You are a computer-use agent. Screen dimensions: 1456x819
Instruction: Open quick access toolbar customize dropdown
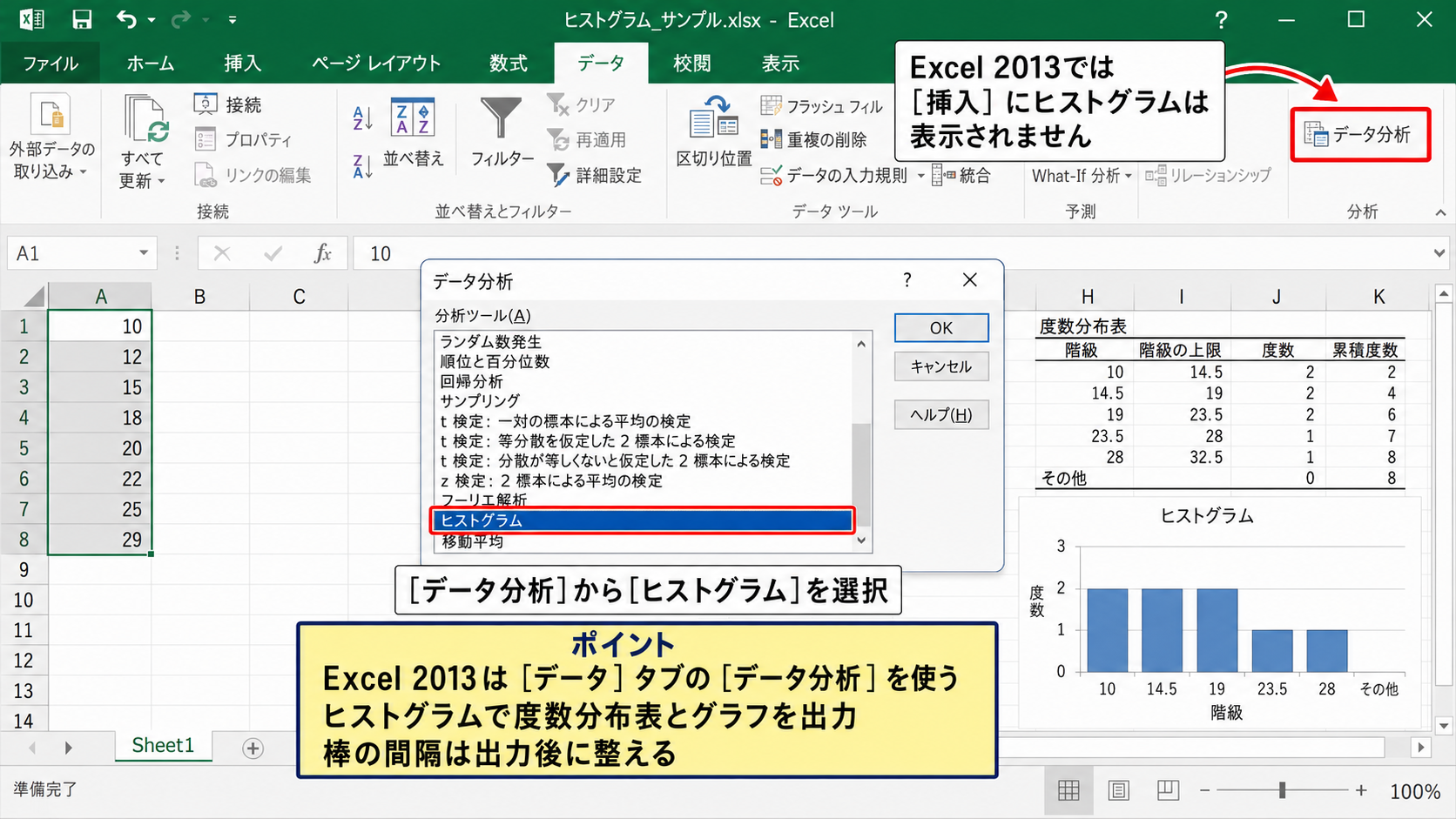[233, 19]
